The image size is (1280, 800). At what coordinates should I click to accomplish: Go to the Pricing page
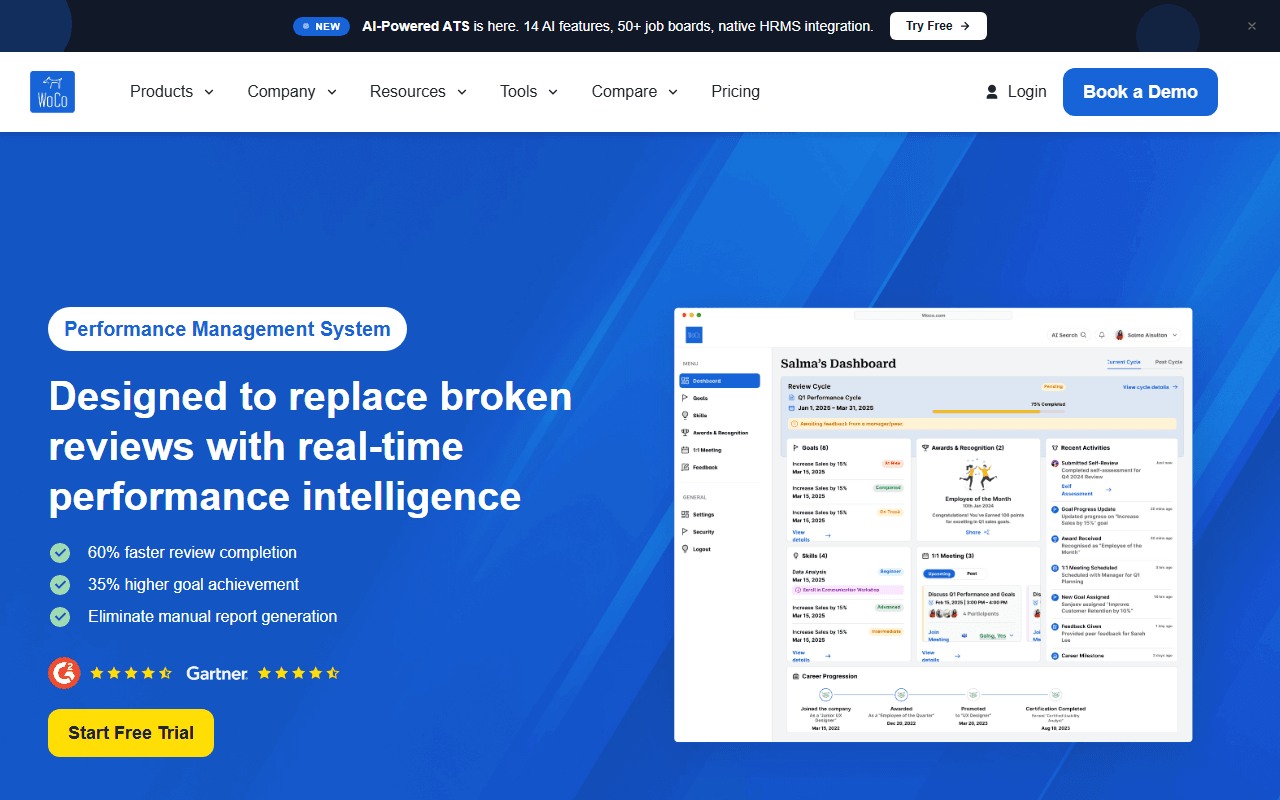click(x=736, y=92)
